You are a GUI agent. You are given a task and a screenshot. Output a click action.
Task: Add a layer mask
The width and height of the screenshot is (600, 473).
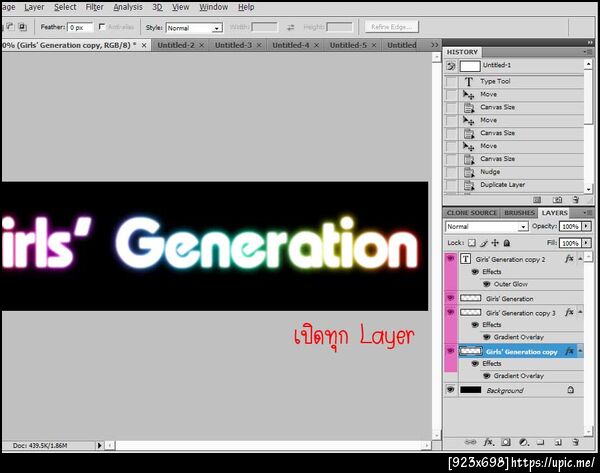pos(506,442)
